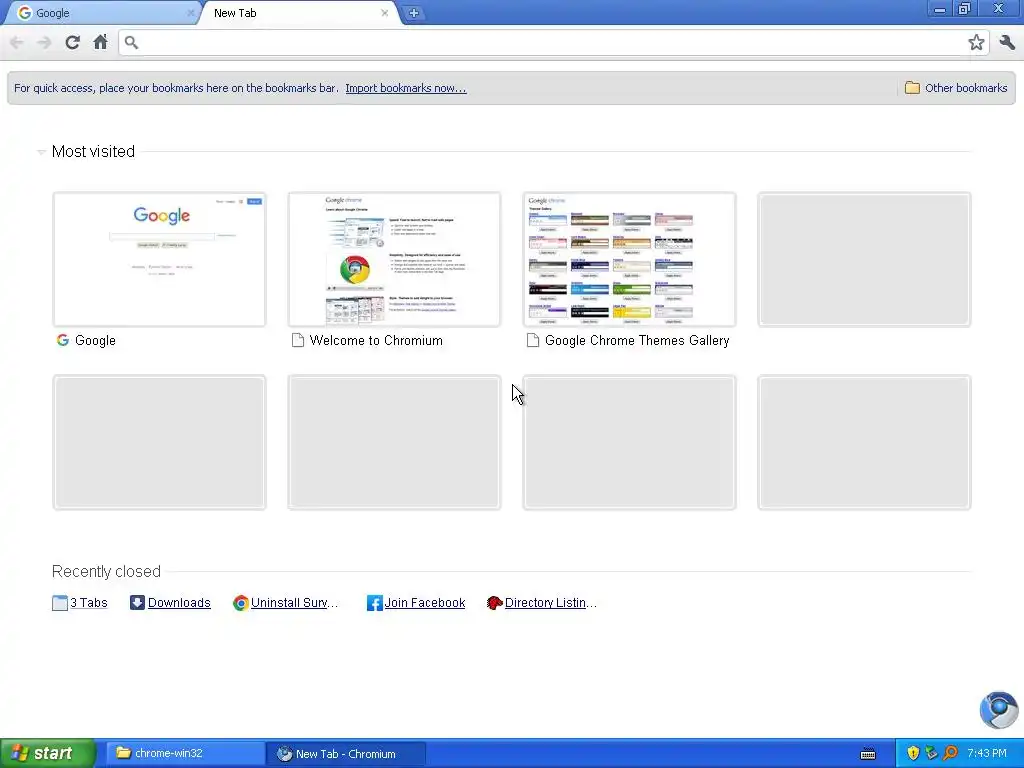1024x768 pixels.
Task: Reopen the 3 Tabs recently closed
Action: (x=80, y=603)
